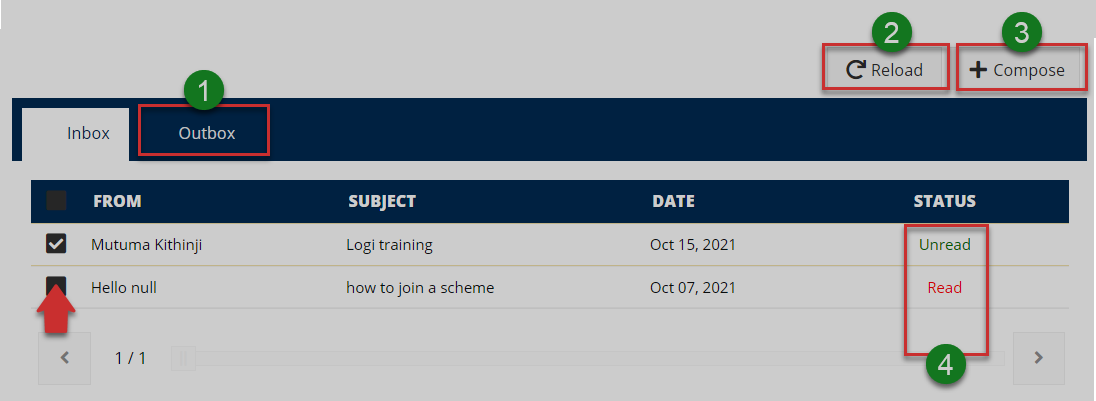
Task: Go to previous page arrow
Action: (x=64, y=358)
